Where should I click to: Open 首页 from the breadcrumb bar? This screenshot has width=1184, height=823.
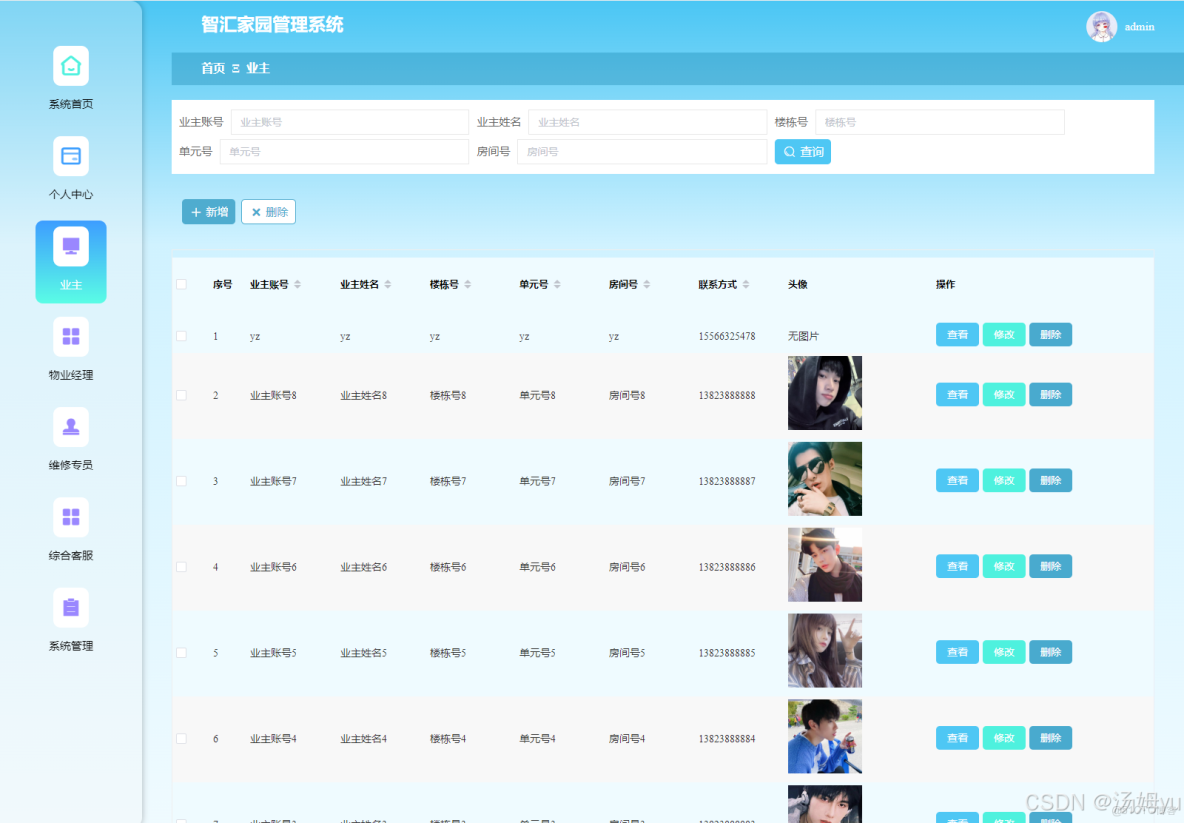click(x=212, y=68)
